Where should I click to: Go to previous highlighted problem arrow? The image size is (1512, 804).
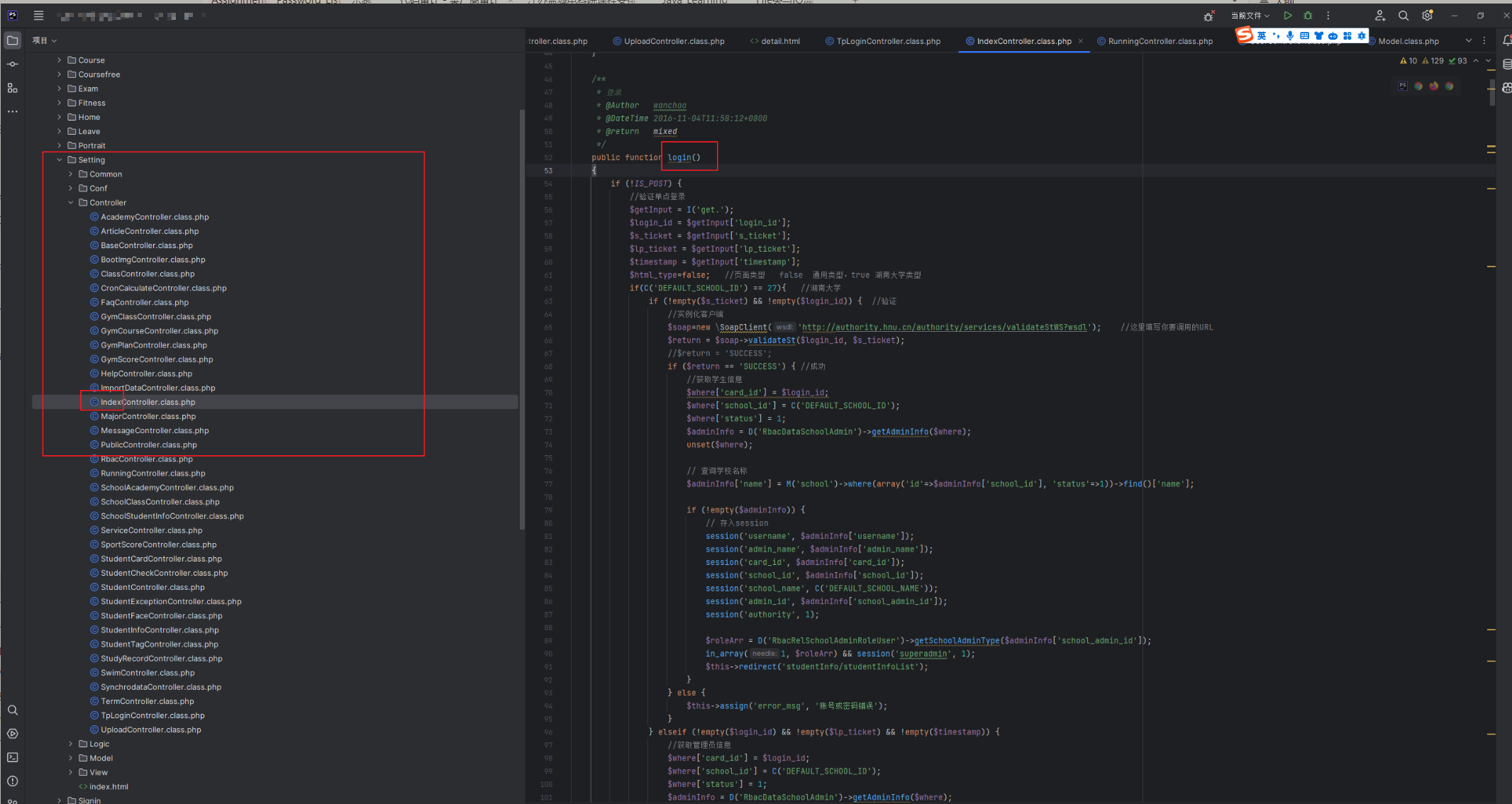(1476, 61)
